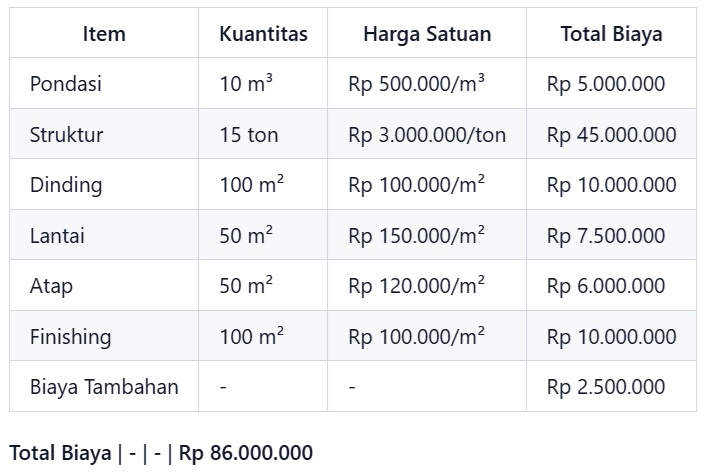The height and width of the screenshot is (473, 707).
Task: Click the Rp 86.000.000 grand total text
Action: pos(245,453)
